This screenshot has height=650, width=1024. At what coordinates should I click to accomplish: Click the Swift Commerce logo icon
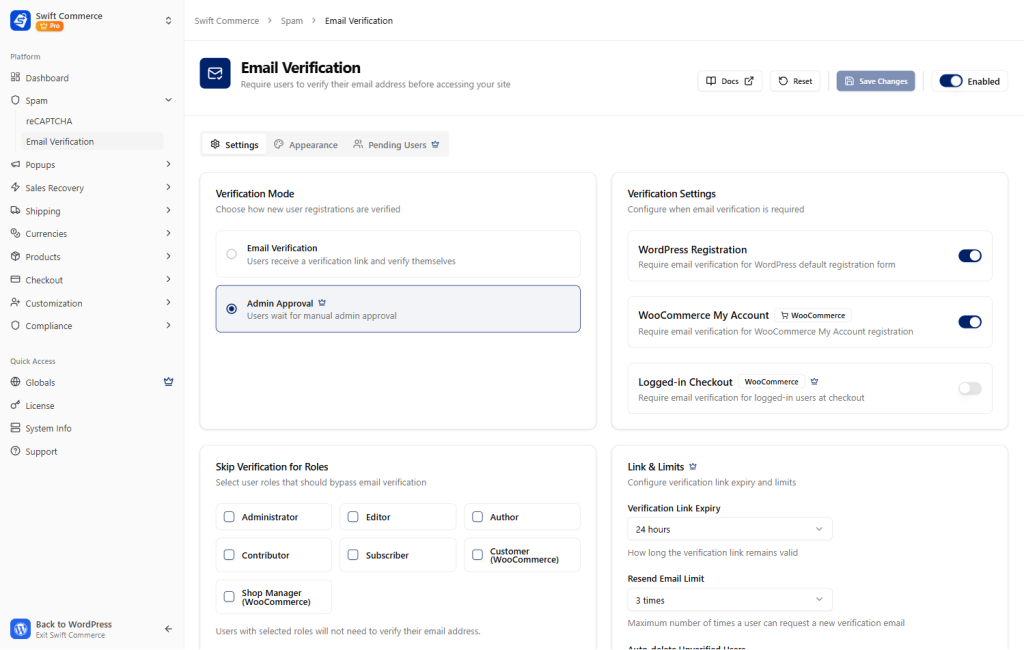pos(20,20)
